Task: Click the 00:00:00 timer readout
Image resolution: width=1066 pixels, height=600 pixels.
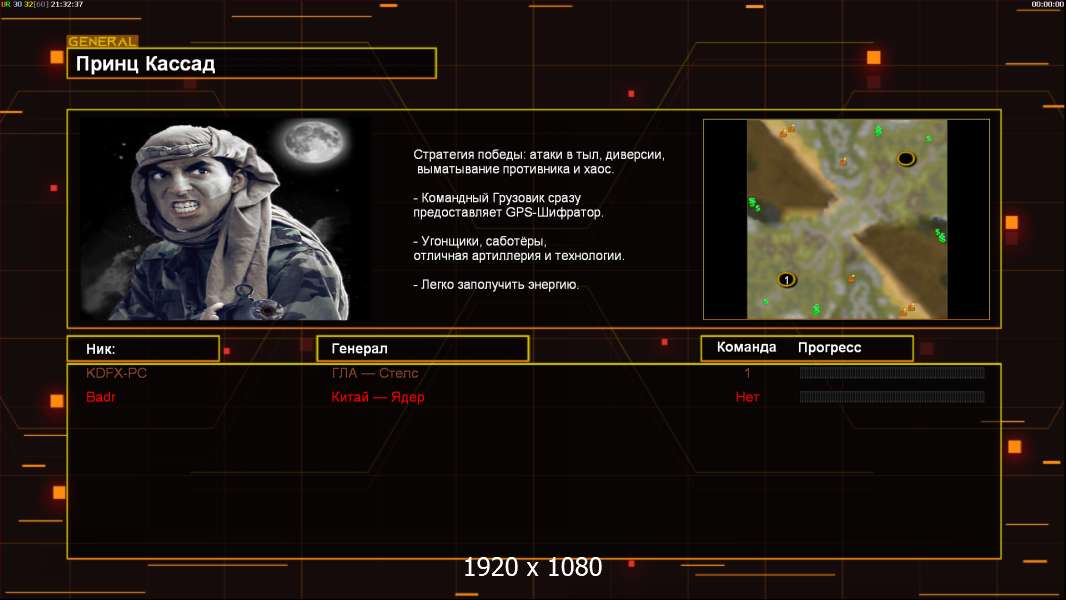Action: (1047, 4)
